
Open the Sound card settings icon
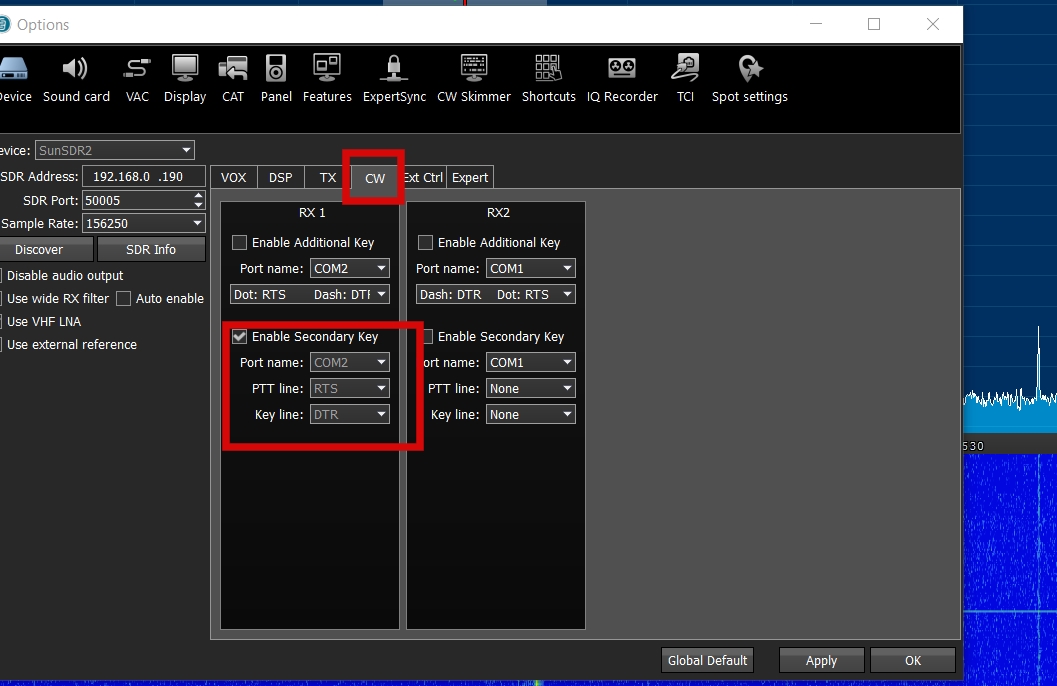[x=76, y=79]
